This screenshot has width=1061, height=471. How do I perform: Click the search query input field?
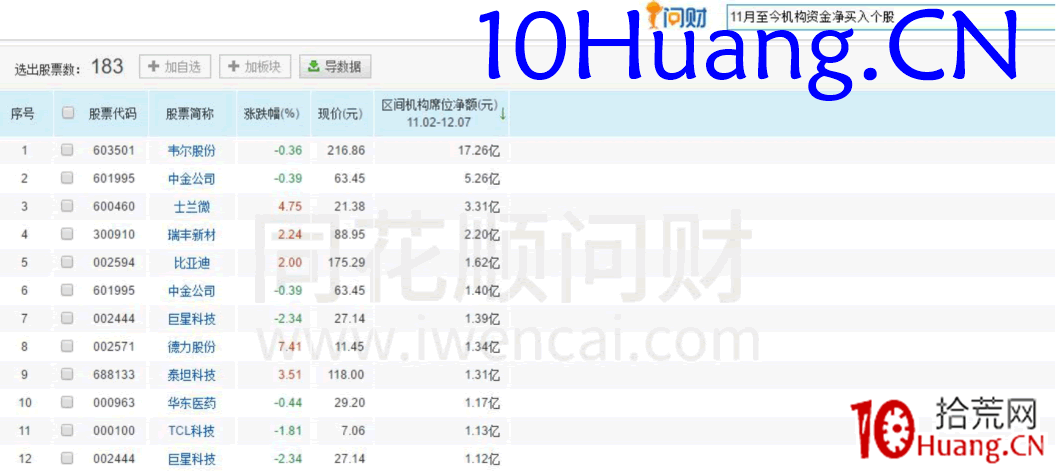point(893,18)
